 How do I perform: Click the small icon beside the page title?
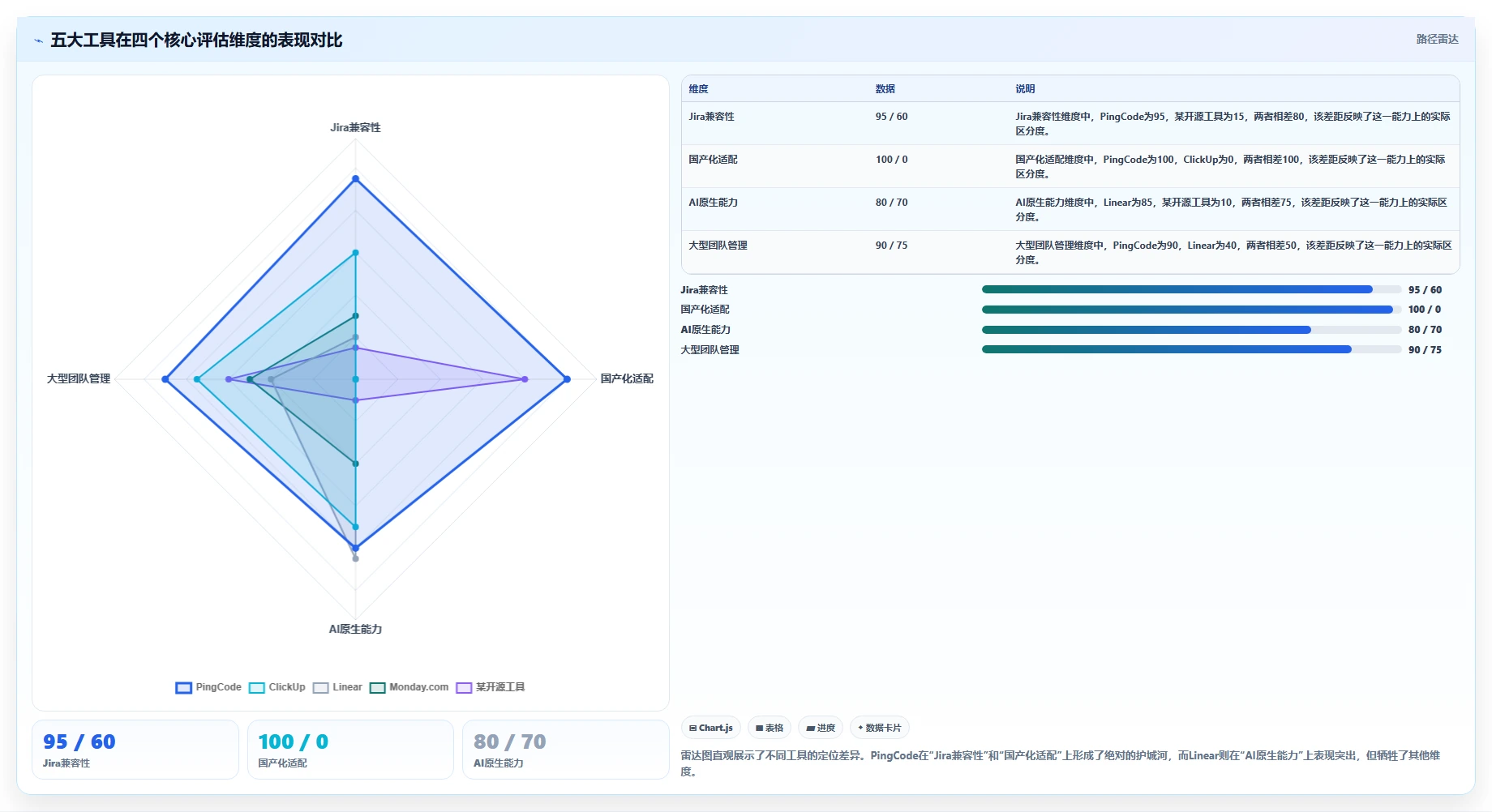point(38,41)
